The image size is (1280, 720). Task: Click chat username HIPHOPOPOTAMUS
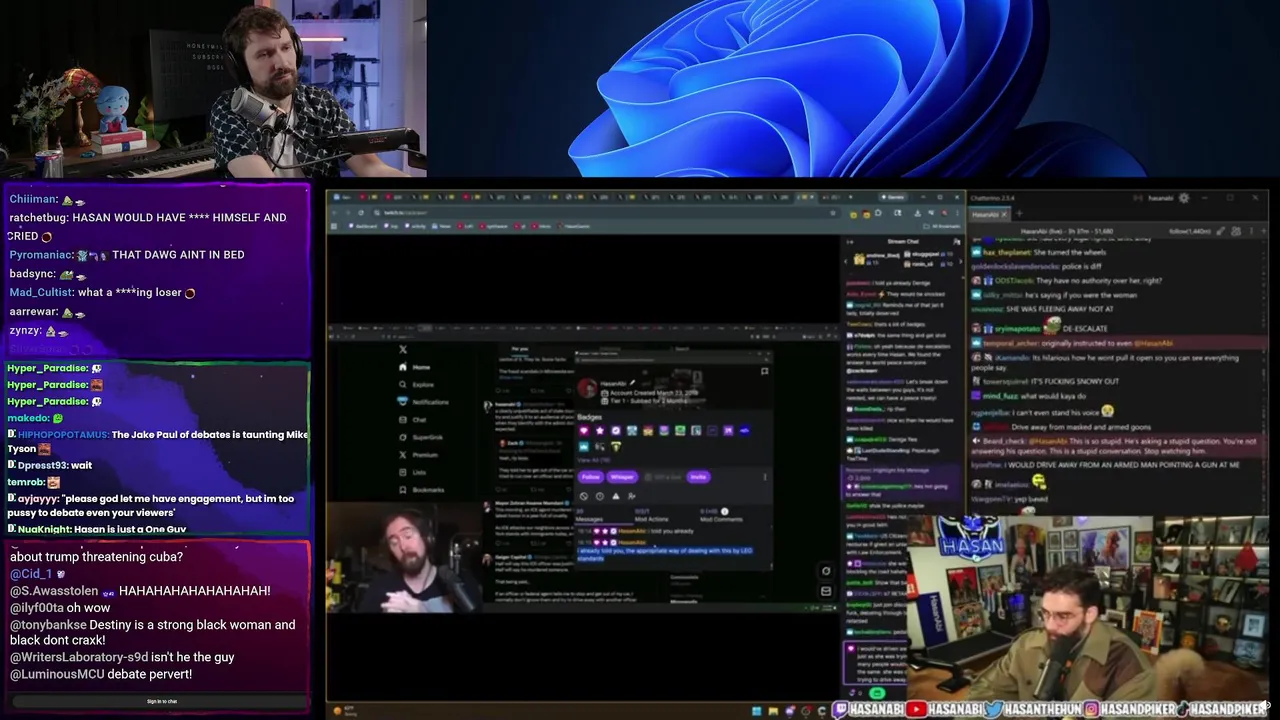coord(62,434)
